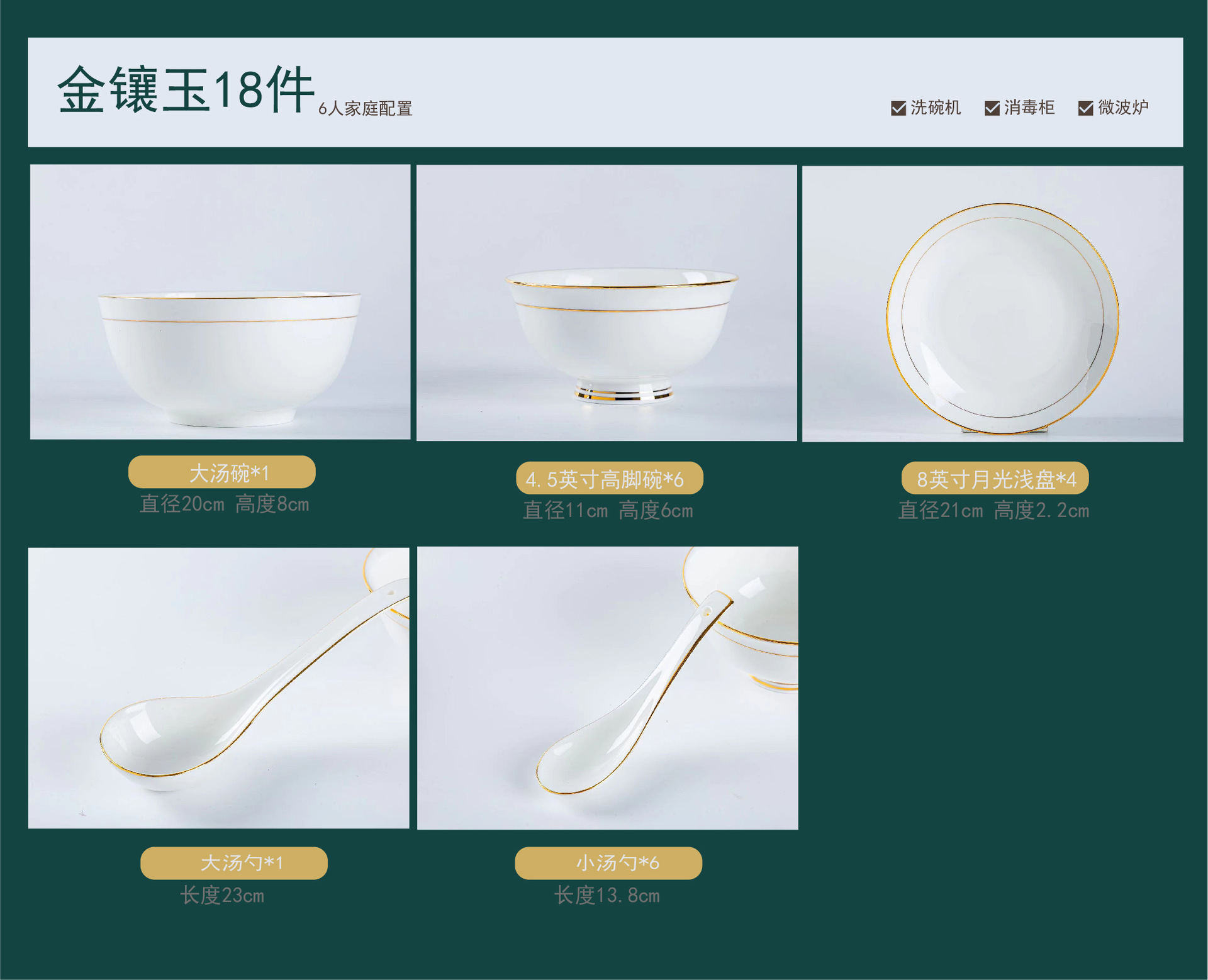The image size is (1208, 980).
Task: Click the 4.5英寸高脚碗*6 gold label
Action: 609,478
